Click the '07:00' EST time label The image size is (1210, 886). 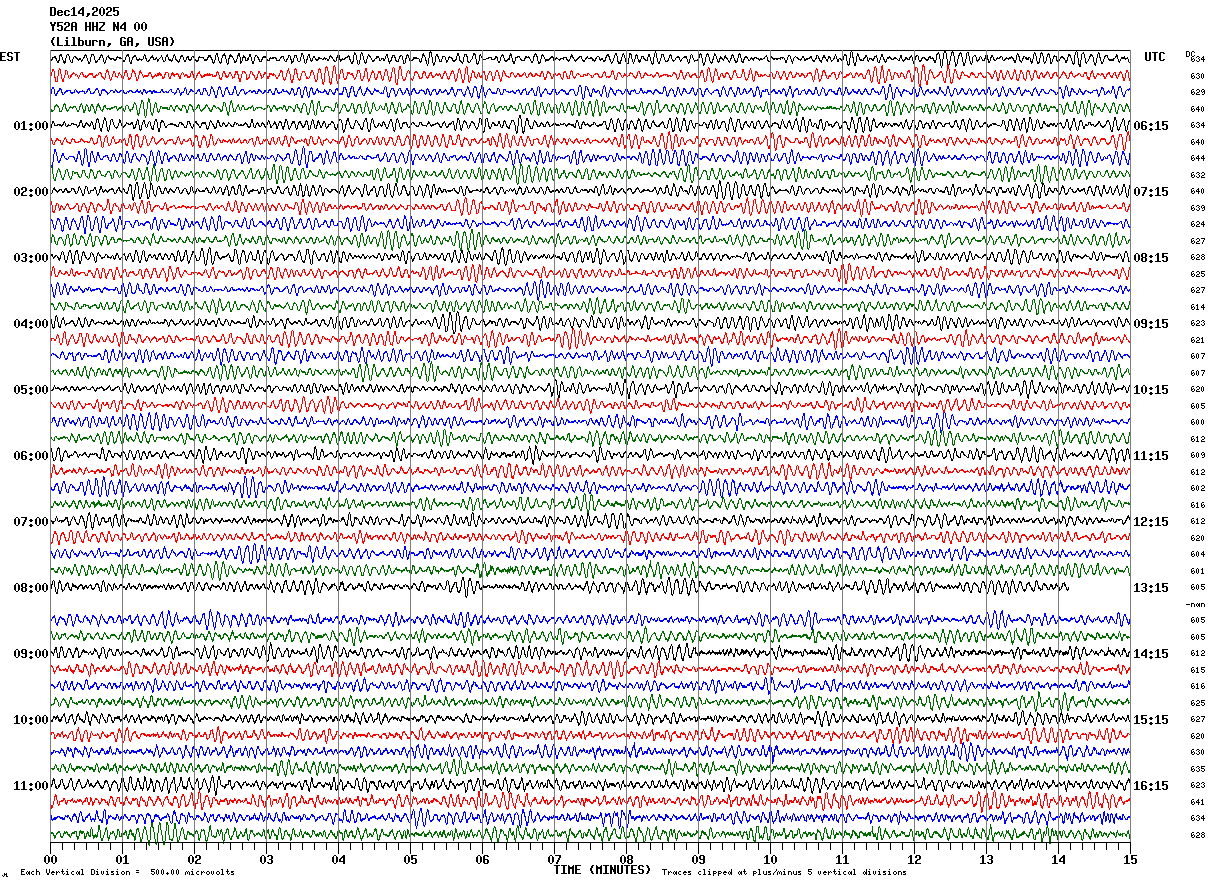tap(31, 522)
